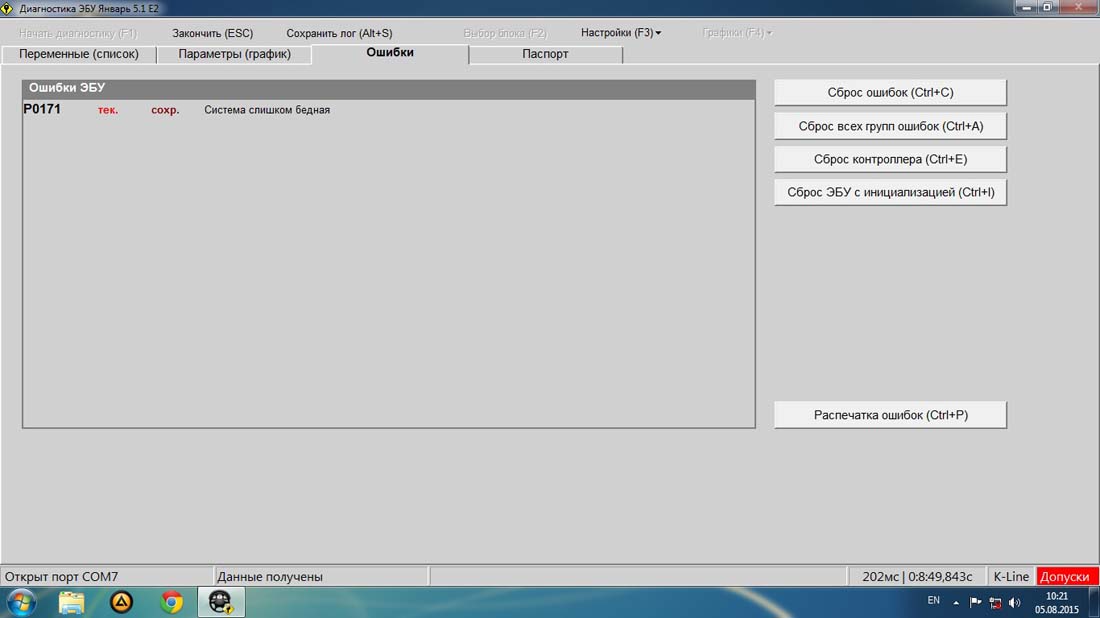The height and width of the screenshot is (618, 1100).
Task: Switch to the Переменные (список) tab
Action: click(79, 54)
